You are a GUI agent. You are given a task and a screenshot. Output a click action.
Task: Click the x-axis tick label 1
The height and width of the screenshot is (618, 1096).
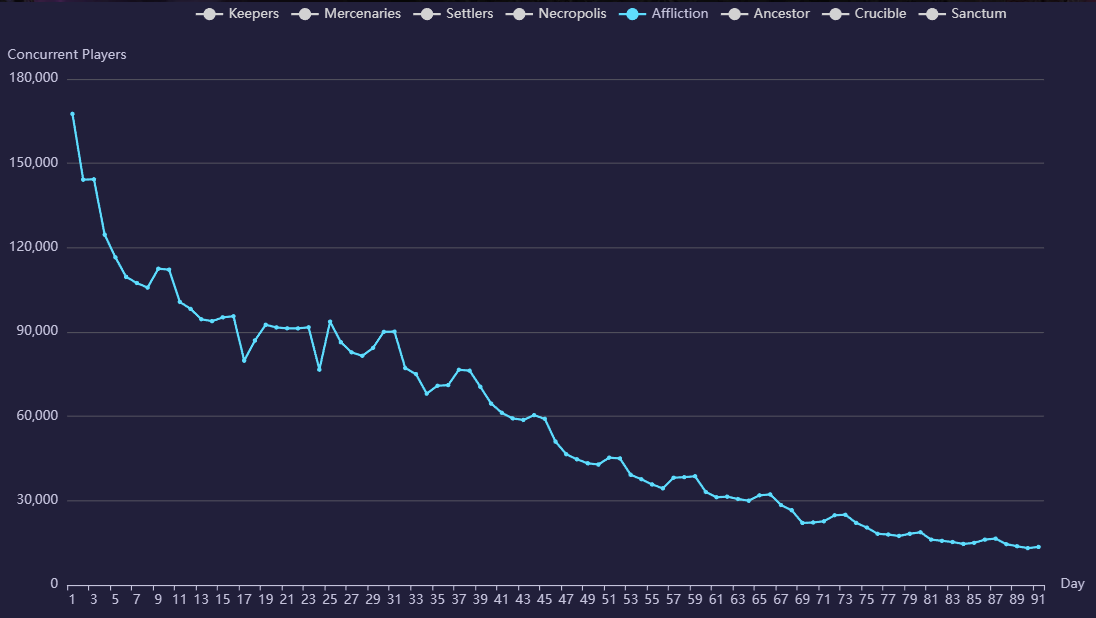pos(72,599)
